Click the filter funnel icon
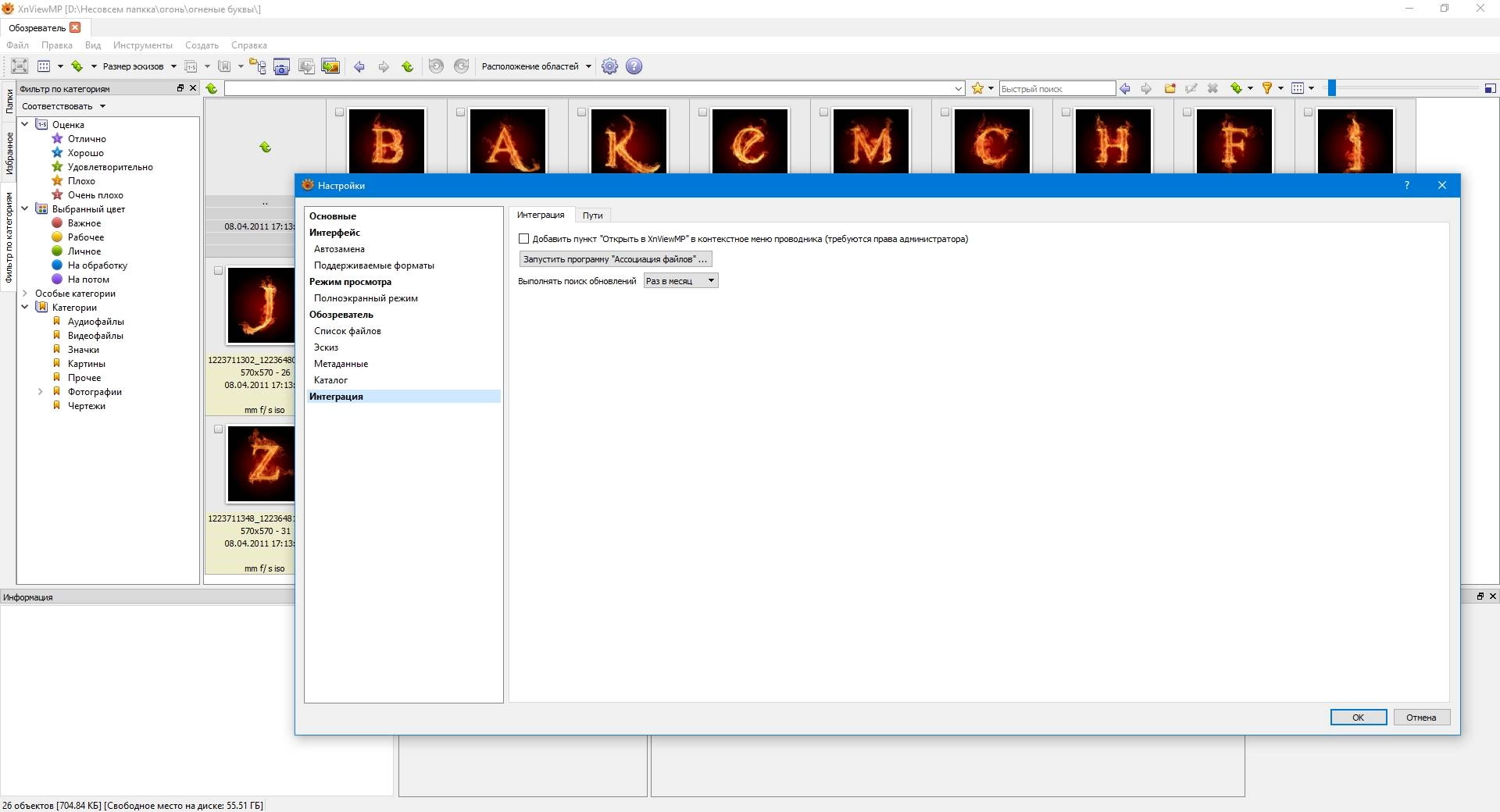The image size is (1500, 812). click(x=1267, y=88)
